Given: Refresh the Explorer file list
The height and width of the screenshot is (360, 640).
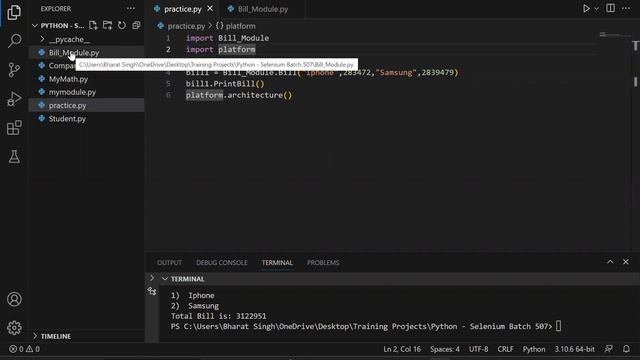Looking at the screenshot, I should tap(122, 25).
